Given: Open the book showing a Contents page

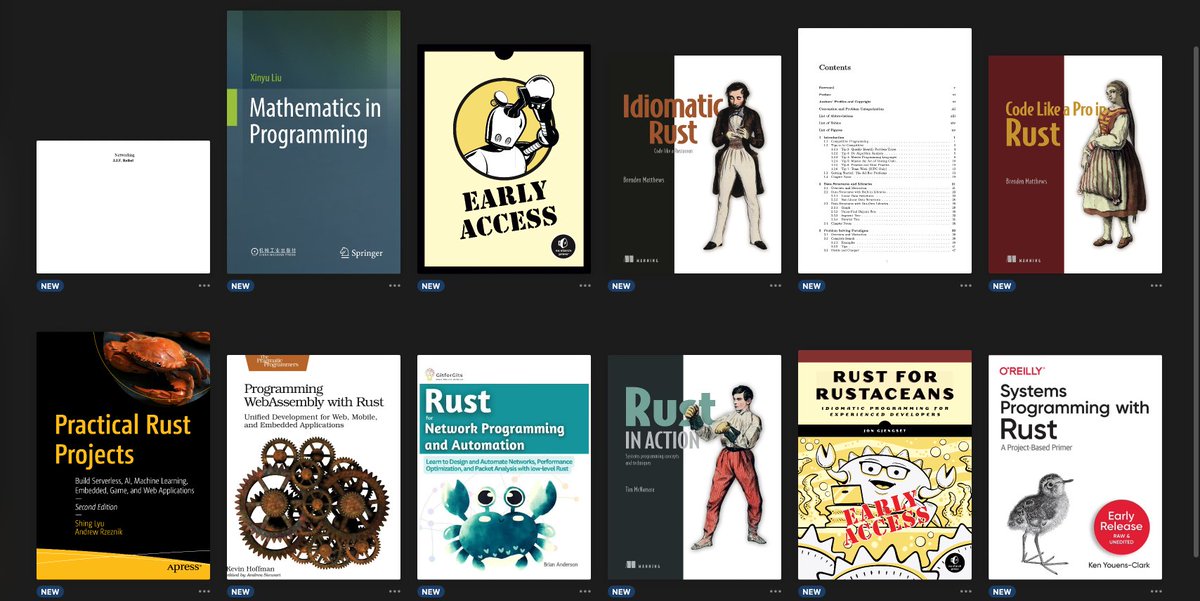Looking at the screenshot, I should click(885, 151).
